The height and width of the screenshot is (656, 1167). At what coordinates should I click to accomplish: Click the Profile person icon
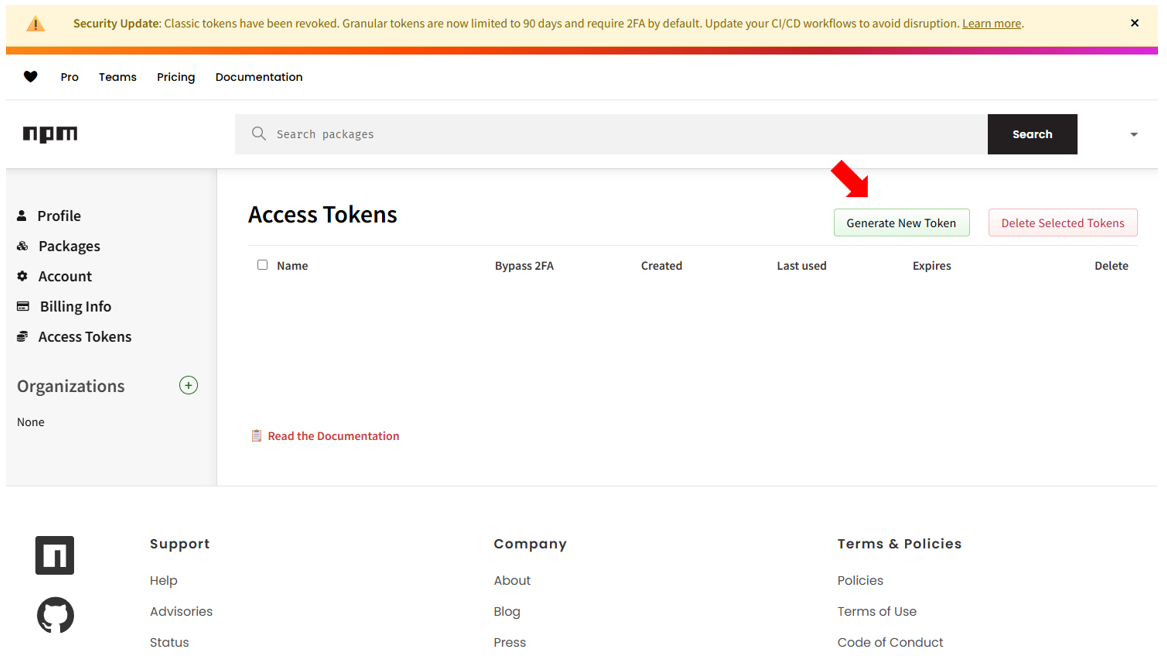coord(22,216)
